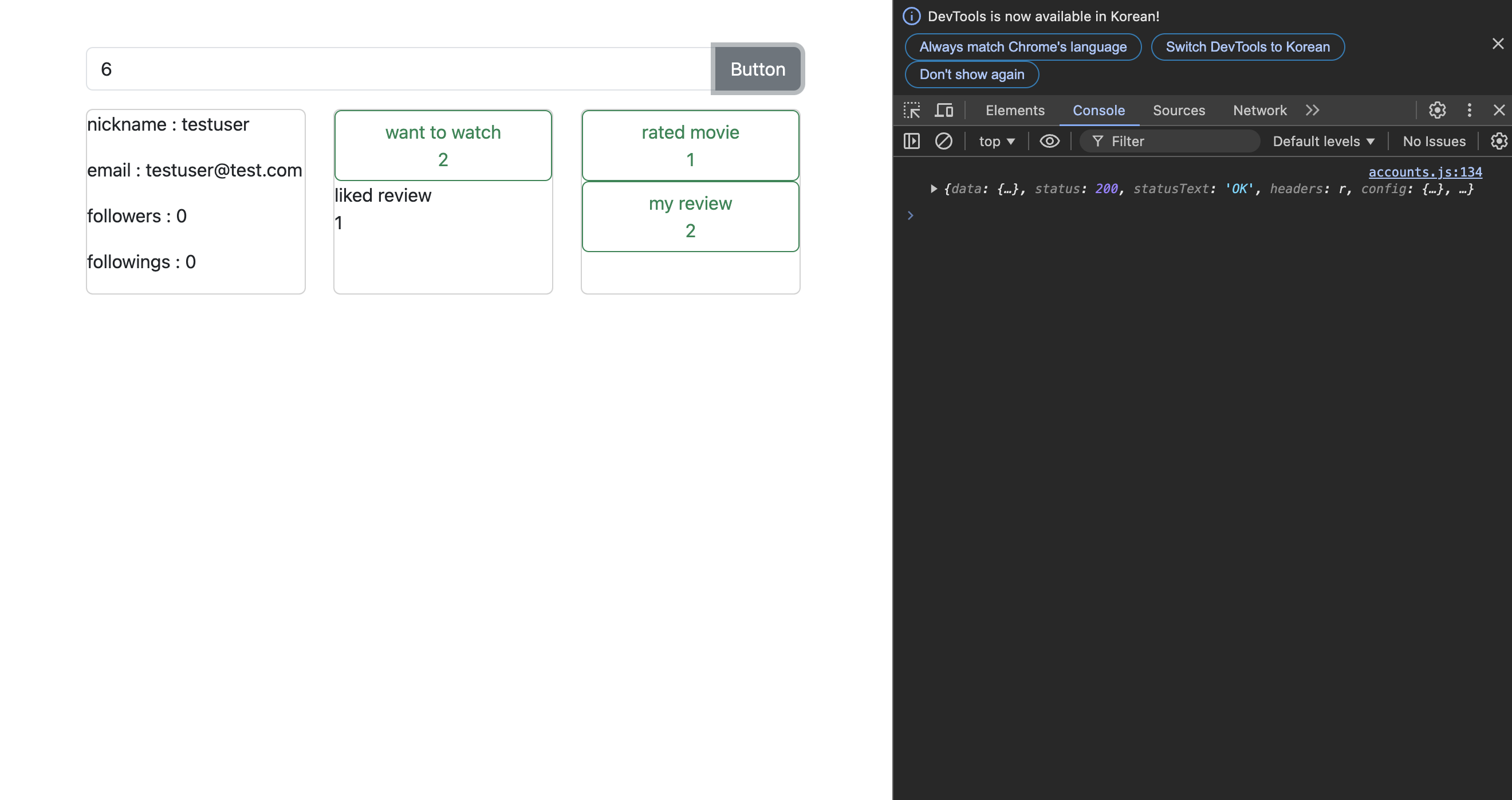Open the accounts.js:134 source link

1425,172
